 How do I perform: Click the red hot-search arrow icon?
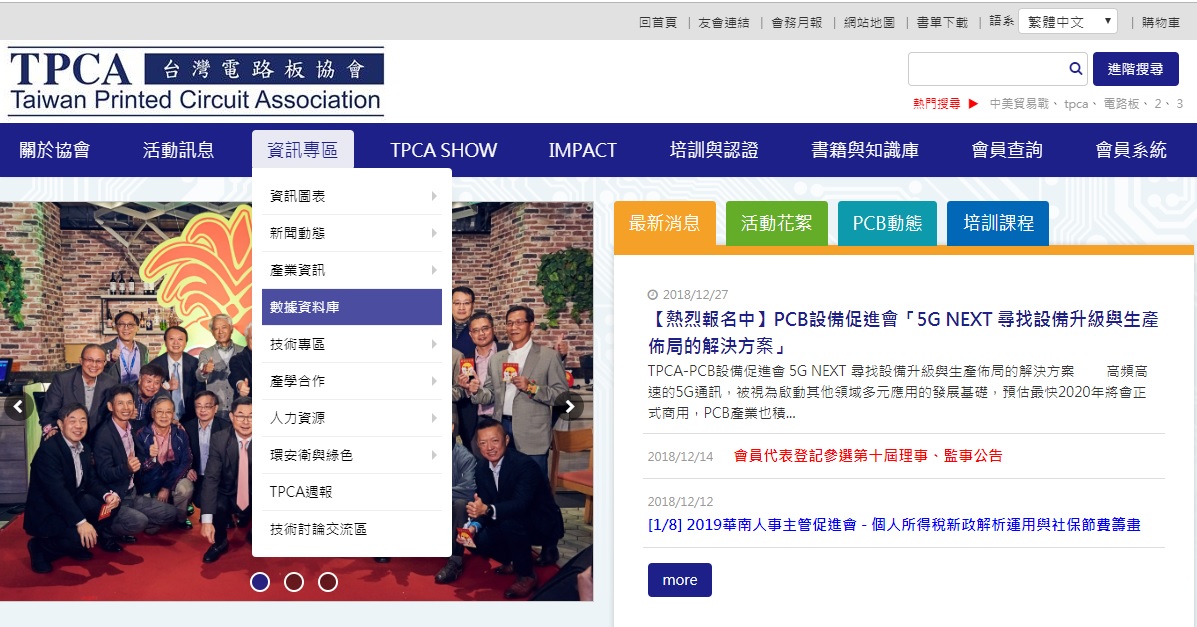pos(973,104)
